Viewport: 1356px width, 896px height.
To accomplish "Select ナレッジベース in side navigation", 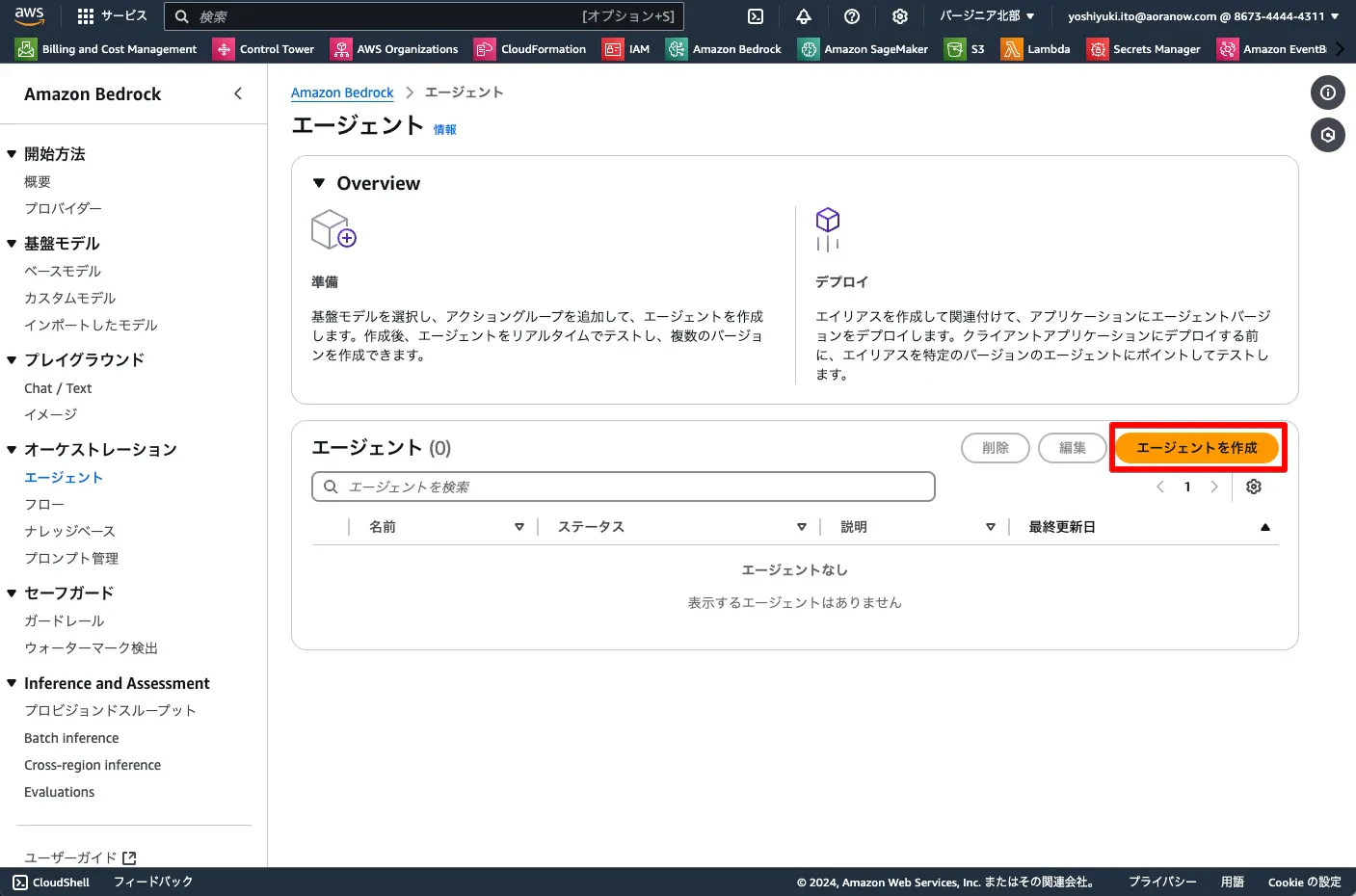I will point(69,532).
